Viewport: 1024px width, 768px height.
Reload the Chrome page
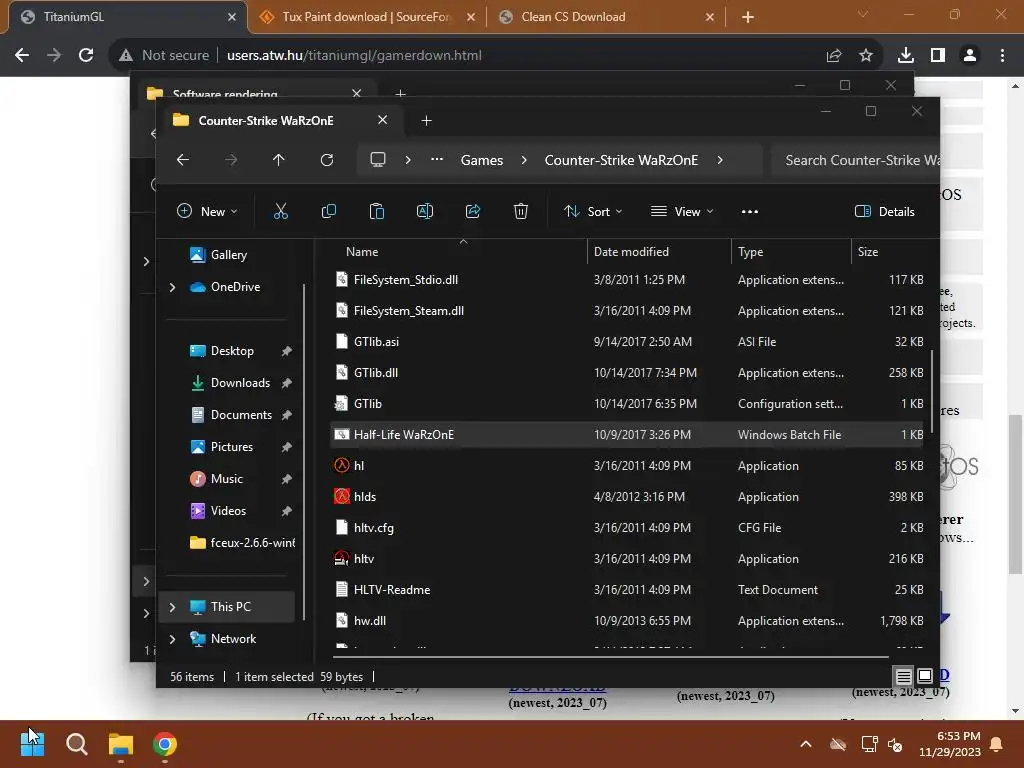click(86, 56)
